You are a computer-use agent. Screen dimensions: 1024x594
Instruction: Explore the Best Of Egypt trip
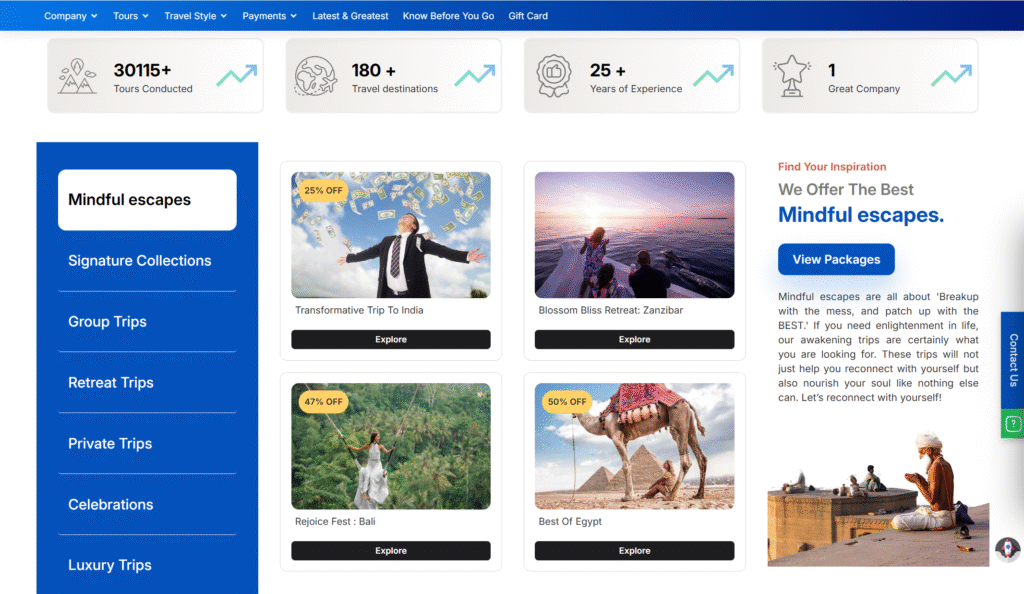tap(634, 551)
